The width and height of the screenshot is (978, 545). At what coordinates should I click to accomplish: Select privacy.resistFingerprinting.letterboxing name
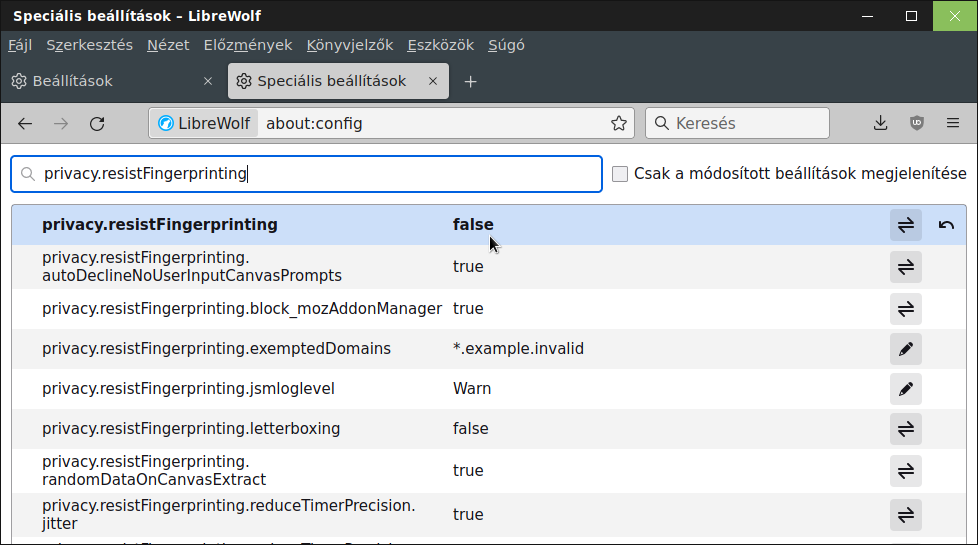(x=191, y=428)
